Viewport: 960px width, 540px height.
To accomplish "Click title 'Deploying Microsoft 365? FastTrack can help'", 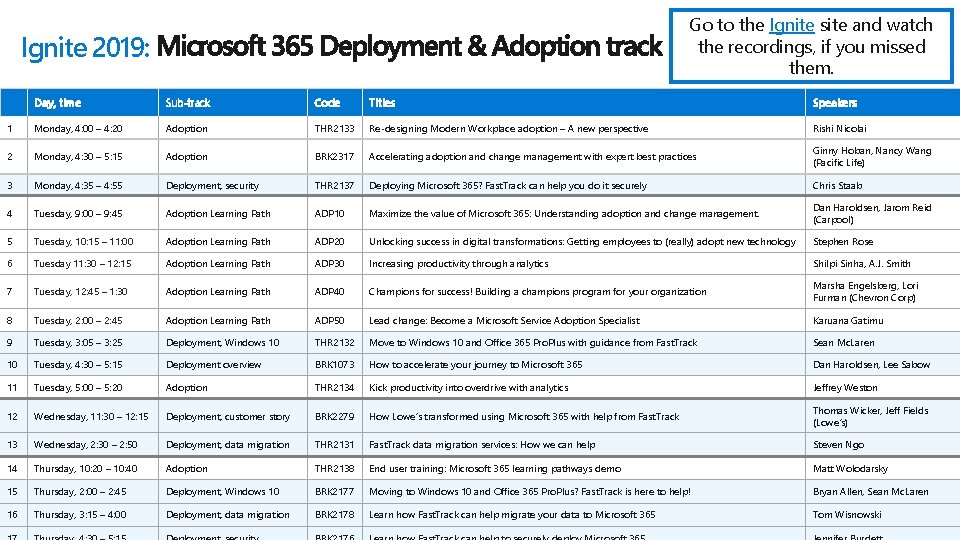I will point(508,186).
